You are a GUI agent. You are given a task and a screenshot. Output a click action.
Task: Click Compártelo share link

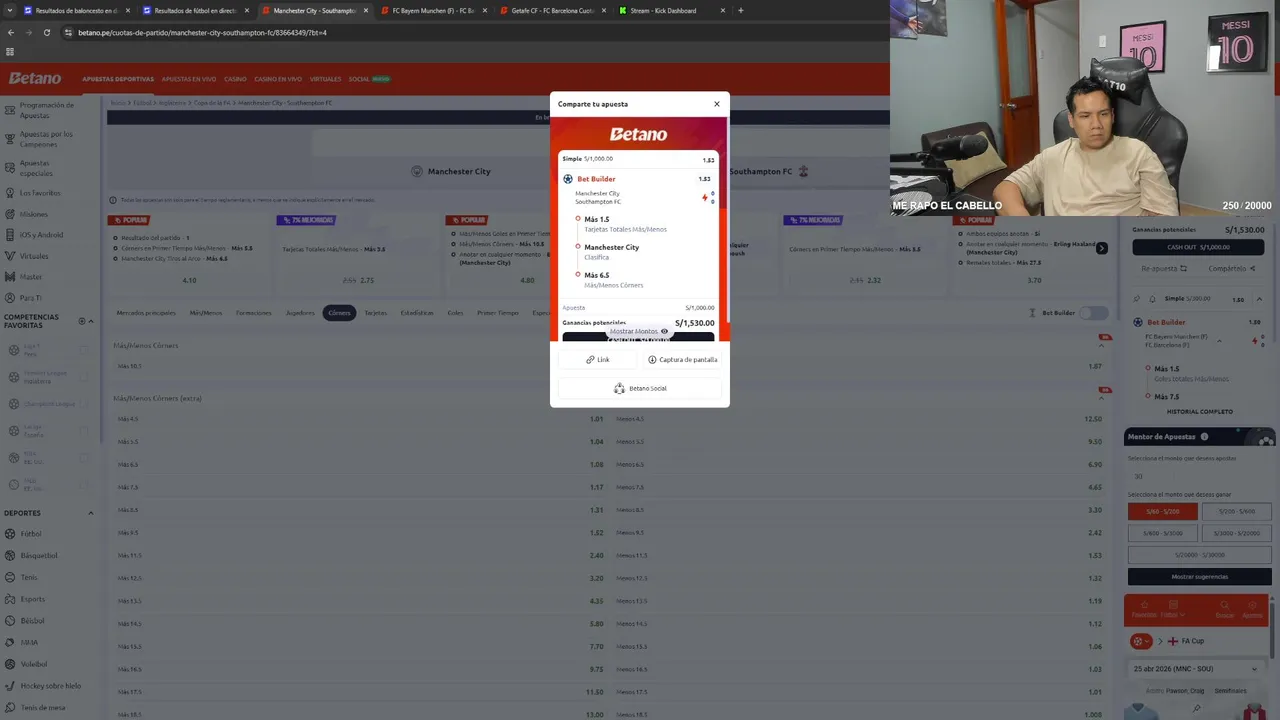(1232, 268)
